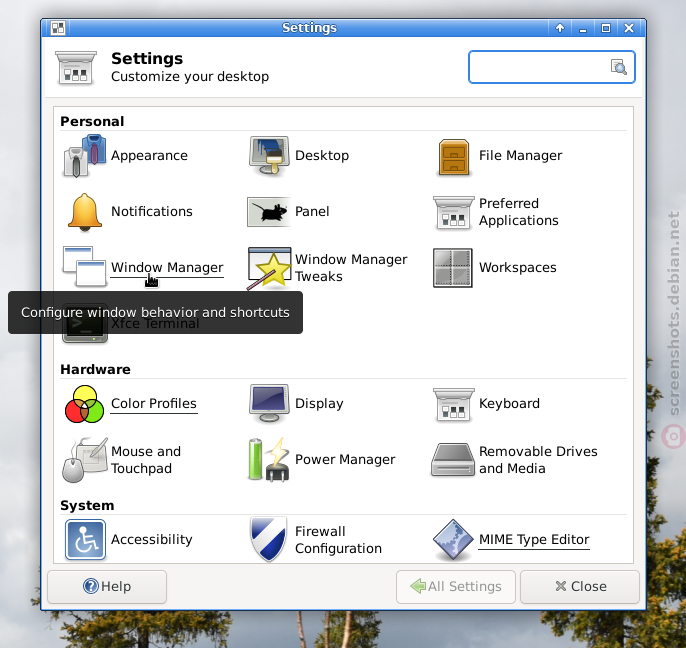The width and height of the screenshot is (686, 648).
Task: Open the Removable Drives and Media icon
Action: pos(453,460)
